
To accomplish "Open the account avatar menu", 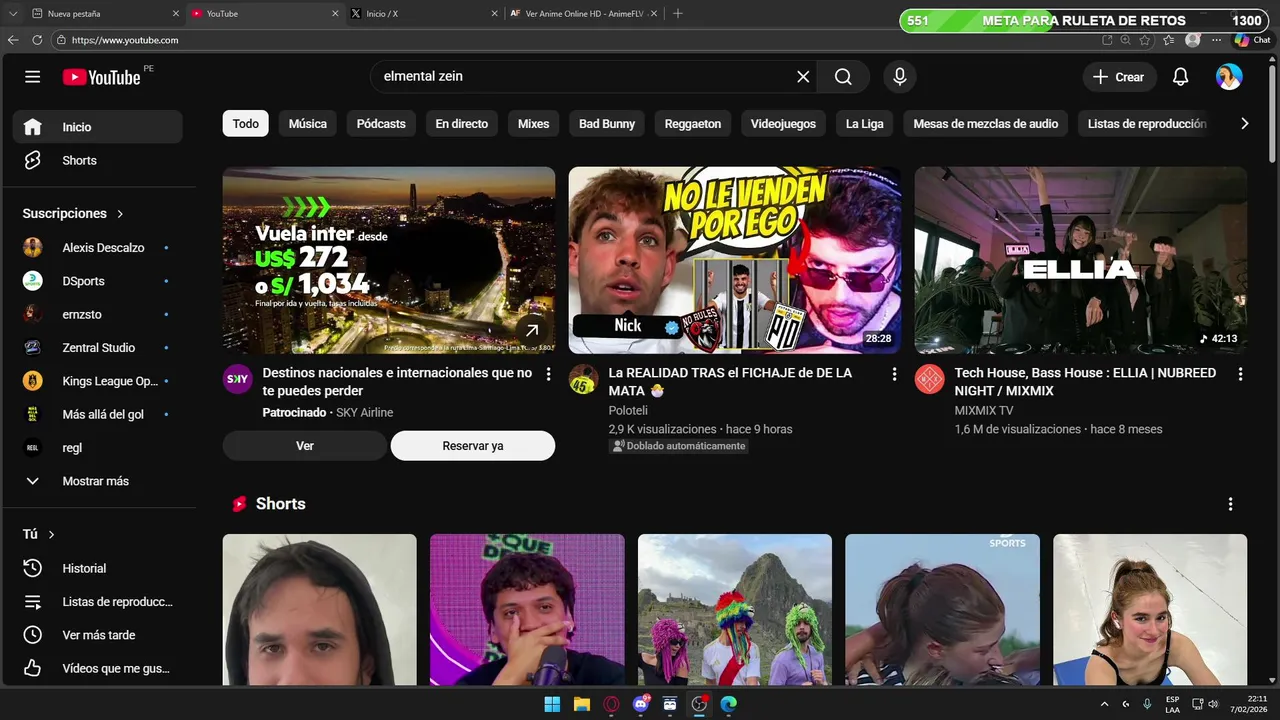I will coord(1229,77).
